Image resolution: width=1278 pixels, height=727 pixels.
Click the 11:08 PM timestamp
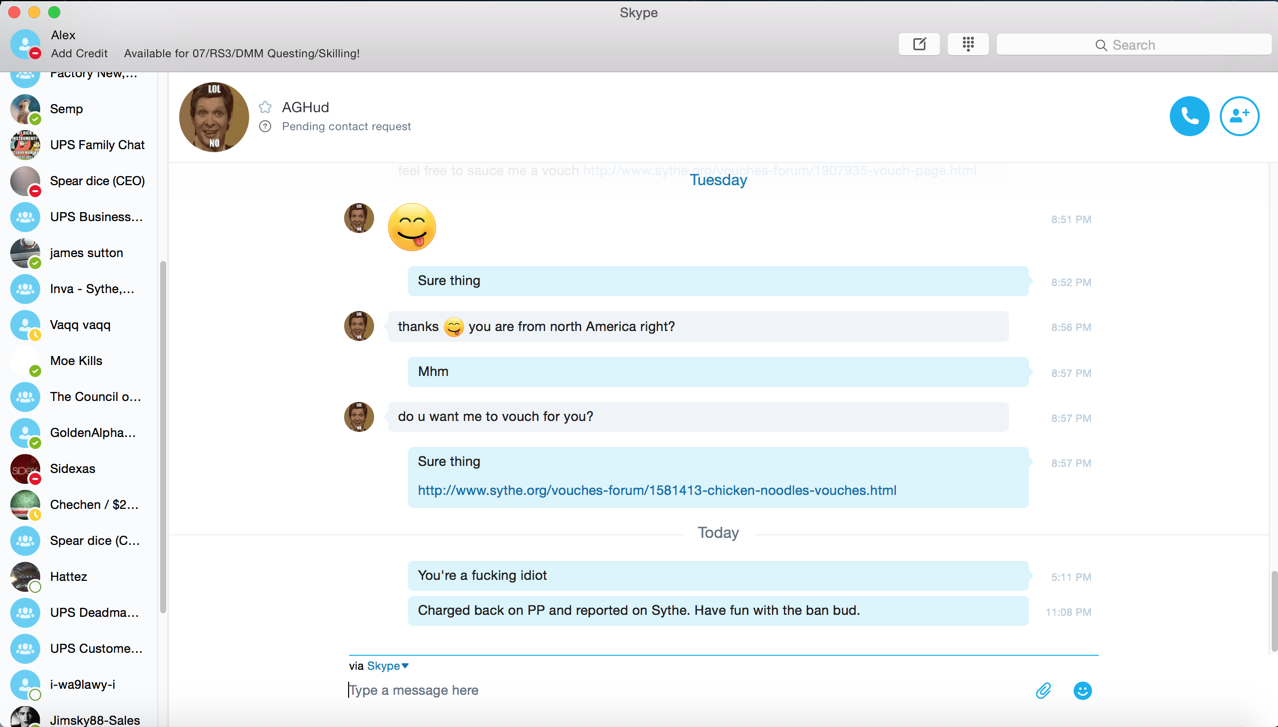pyautogui.click(x=1068, y=612)
